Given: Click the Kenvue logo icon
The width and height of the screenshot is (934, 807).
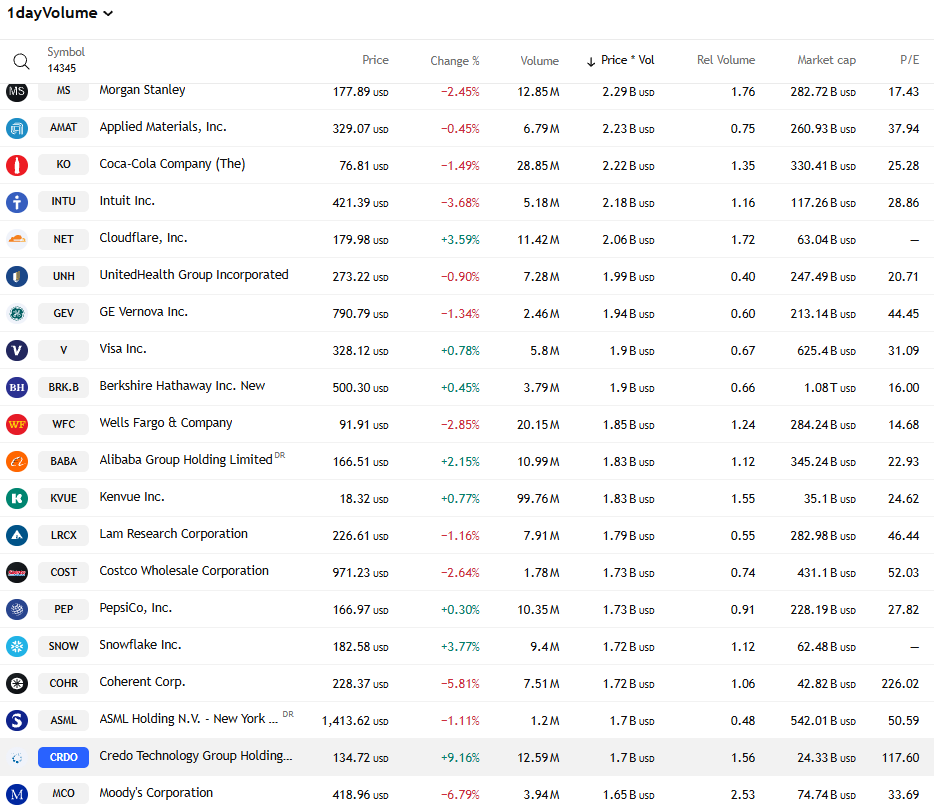Looking at the screenshot, I should pyautogui.click(x=17, y=498).
